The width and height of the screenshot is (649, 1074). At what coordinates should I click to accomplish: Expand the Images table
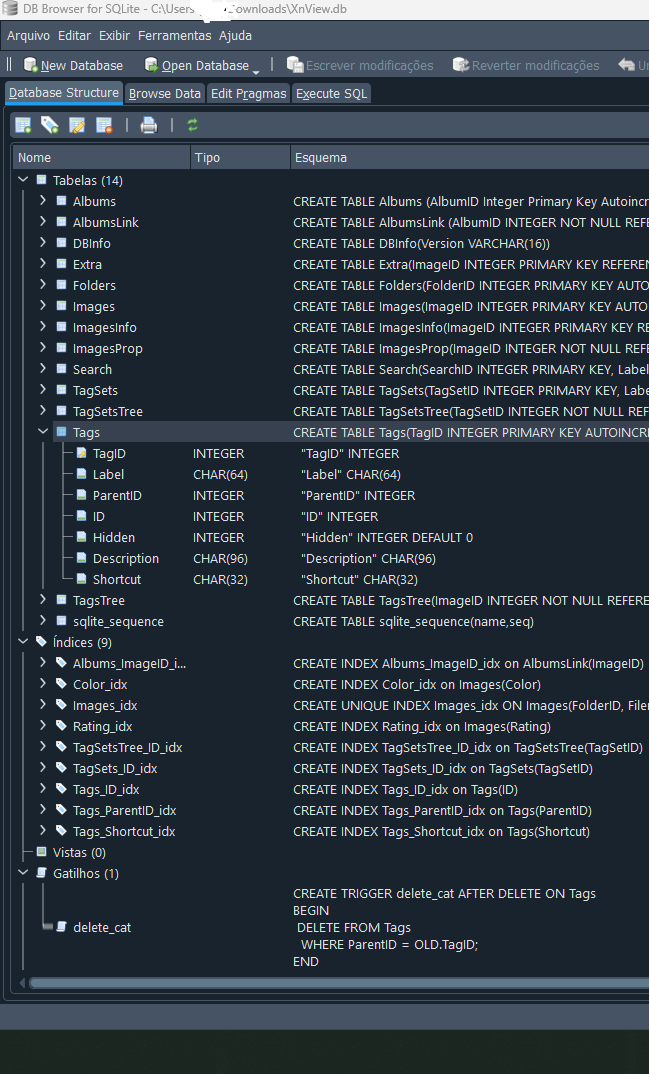coord(43,305)
